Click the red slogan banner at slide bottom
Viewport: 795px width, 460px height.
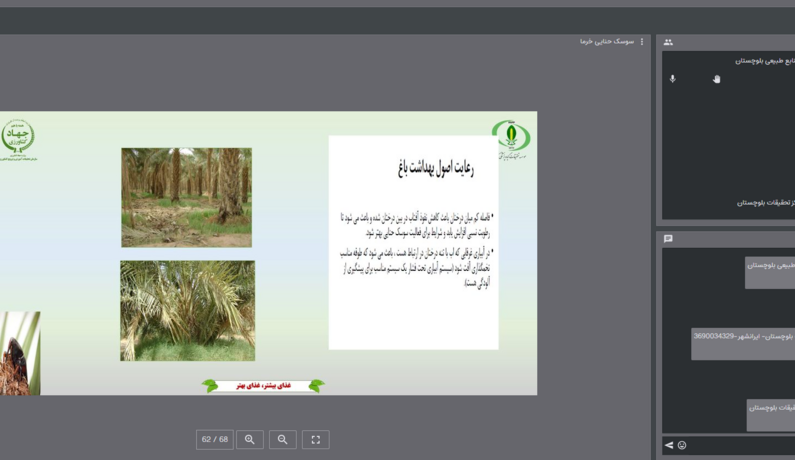click(x=263, y=386)
